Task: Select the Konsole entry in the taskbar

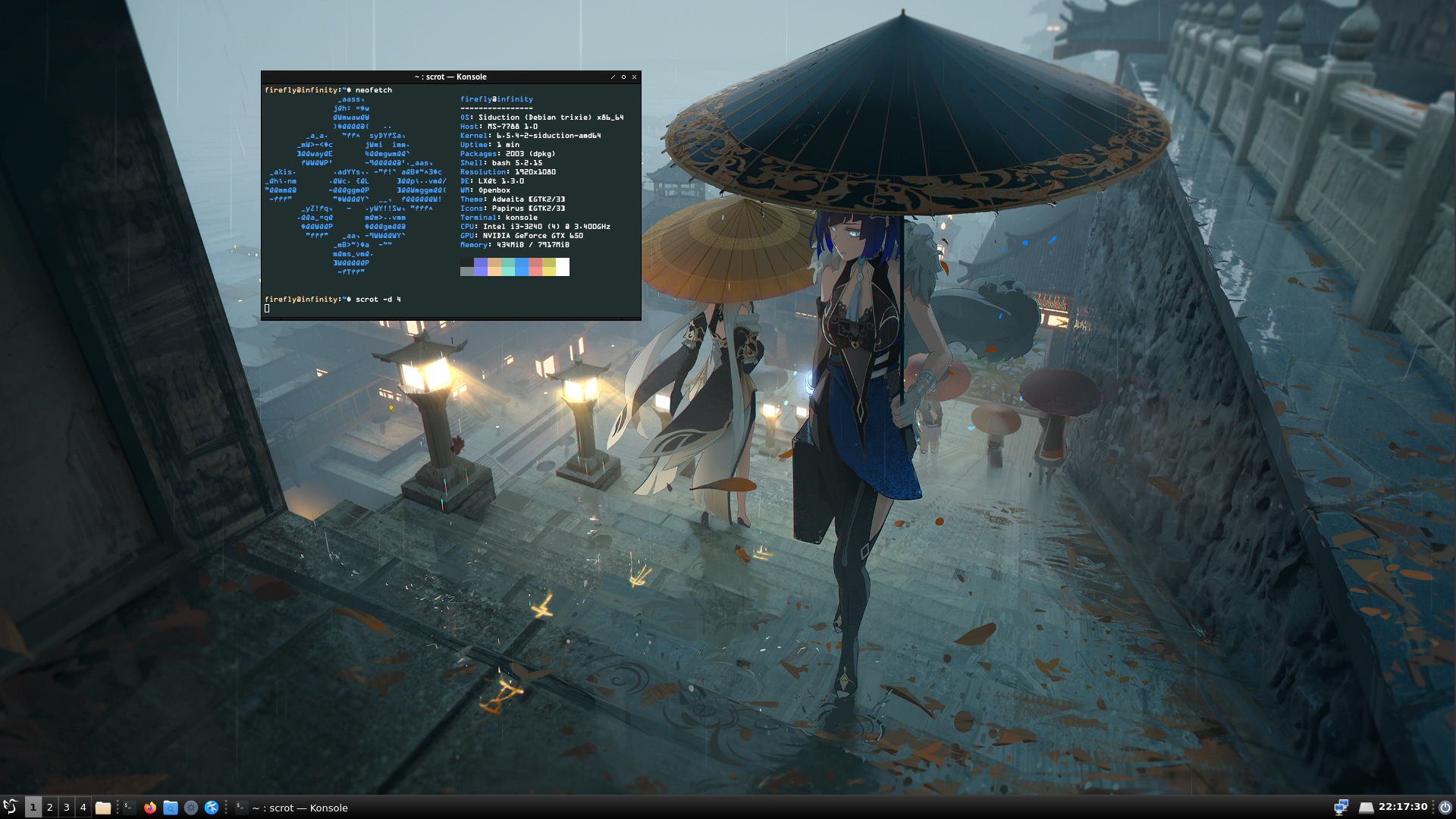Action: click(x=292, y=808)
